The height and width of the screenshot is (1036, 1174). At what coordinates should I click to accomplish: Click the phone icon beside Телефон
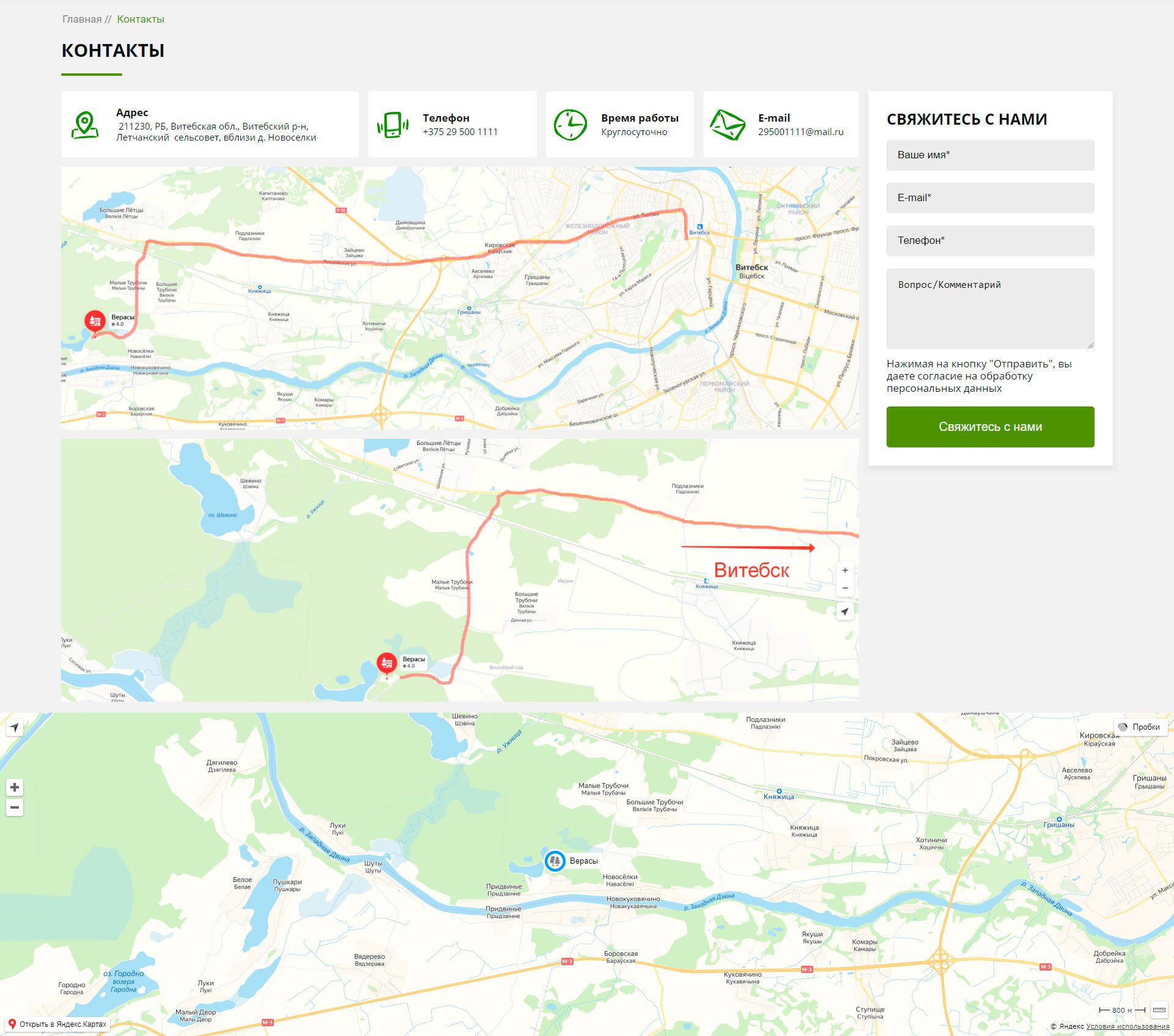click(x=393, y=125)
